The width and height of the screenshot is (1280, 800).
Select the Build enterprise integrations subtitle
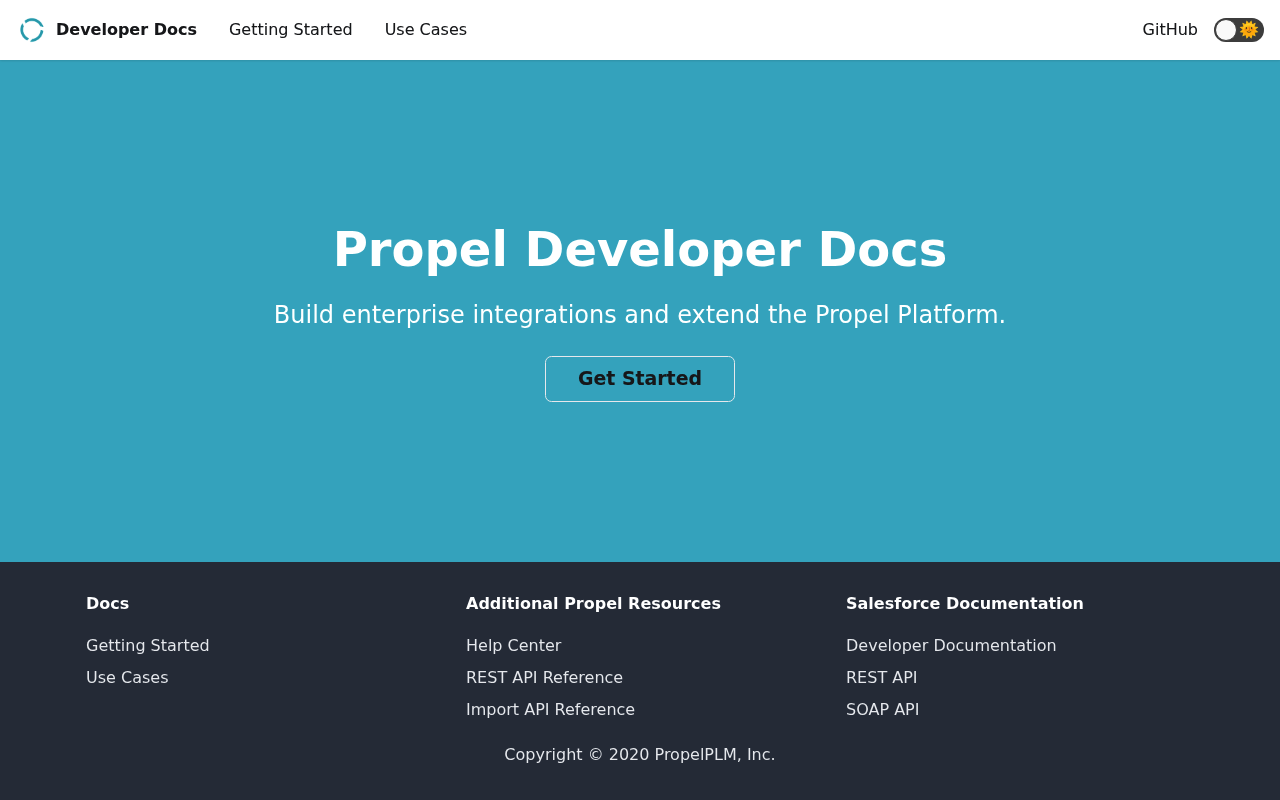640,315
